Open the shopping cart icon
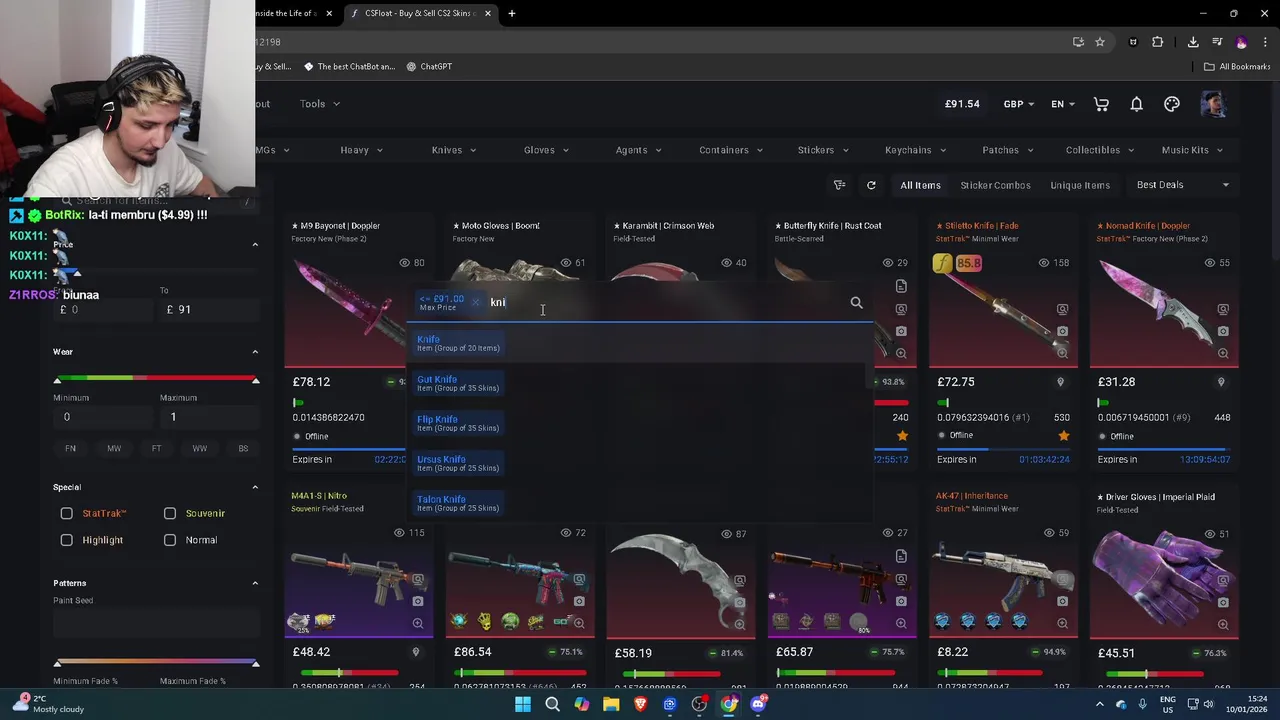Image resolution: width=1280 pixels, height=720 pixels. point(1101,104)
